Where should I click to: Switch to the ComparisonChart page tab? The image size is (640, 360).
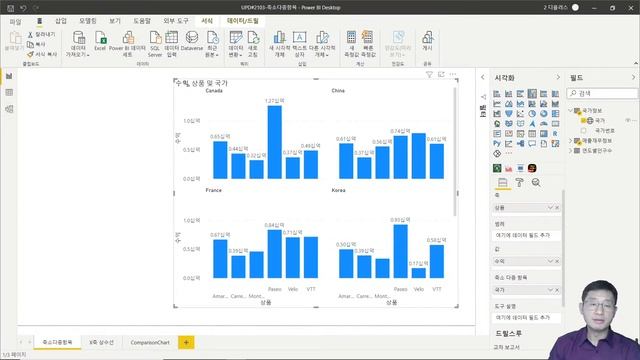[x=150, y=342]
